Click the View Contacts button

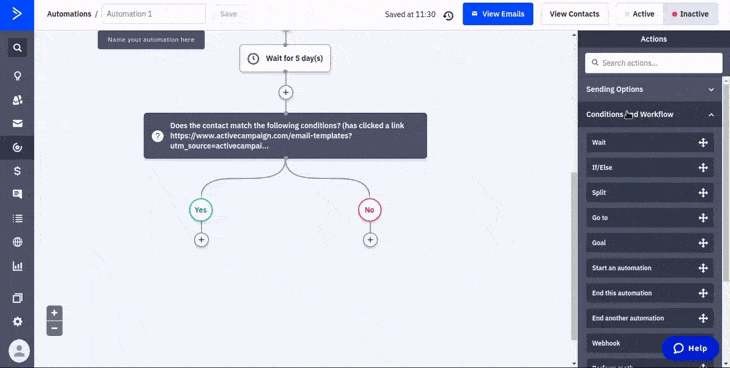575,14
